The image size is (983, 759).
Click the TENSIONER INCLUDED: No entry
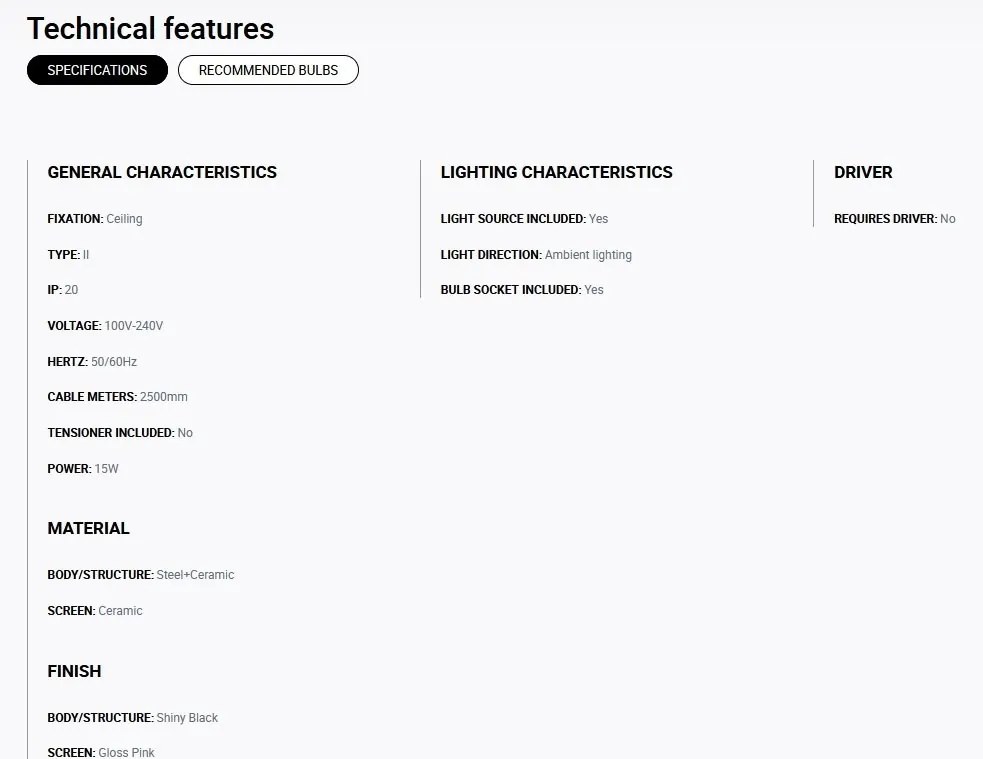(x=120, y=433)
